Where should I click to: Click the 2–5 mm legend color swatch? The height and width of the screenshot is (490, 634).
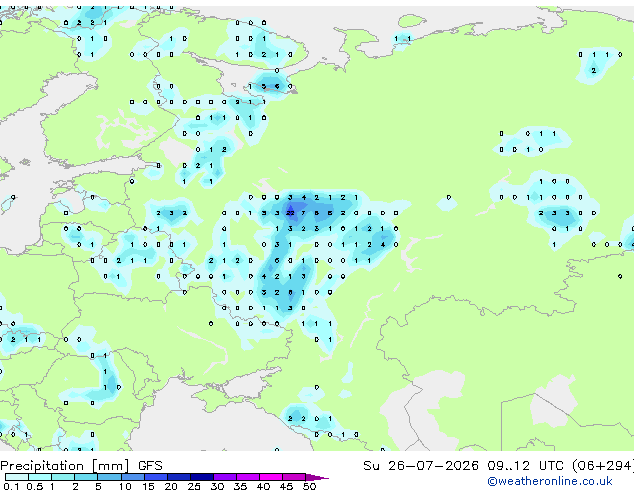click(x=86, y=477)
